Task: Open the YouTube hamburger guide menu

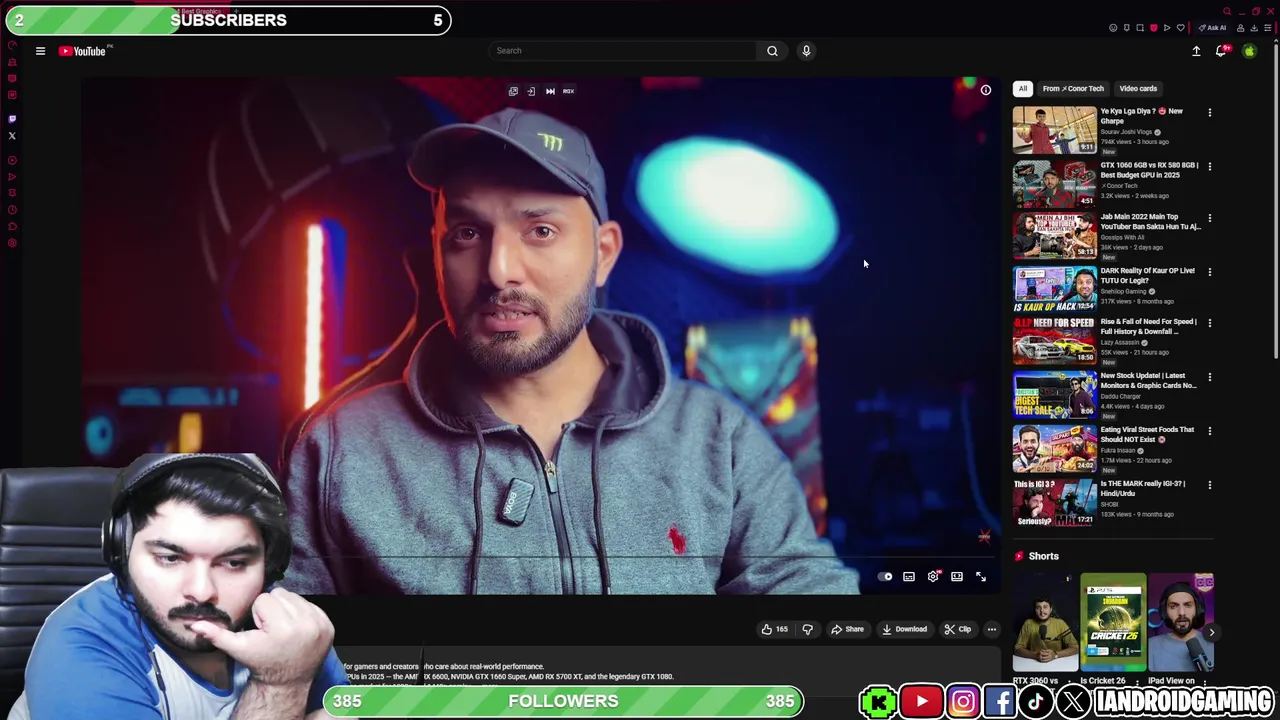Action: click(40, 51)
